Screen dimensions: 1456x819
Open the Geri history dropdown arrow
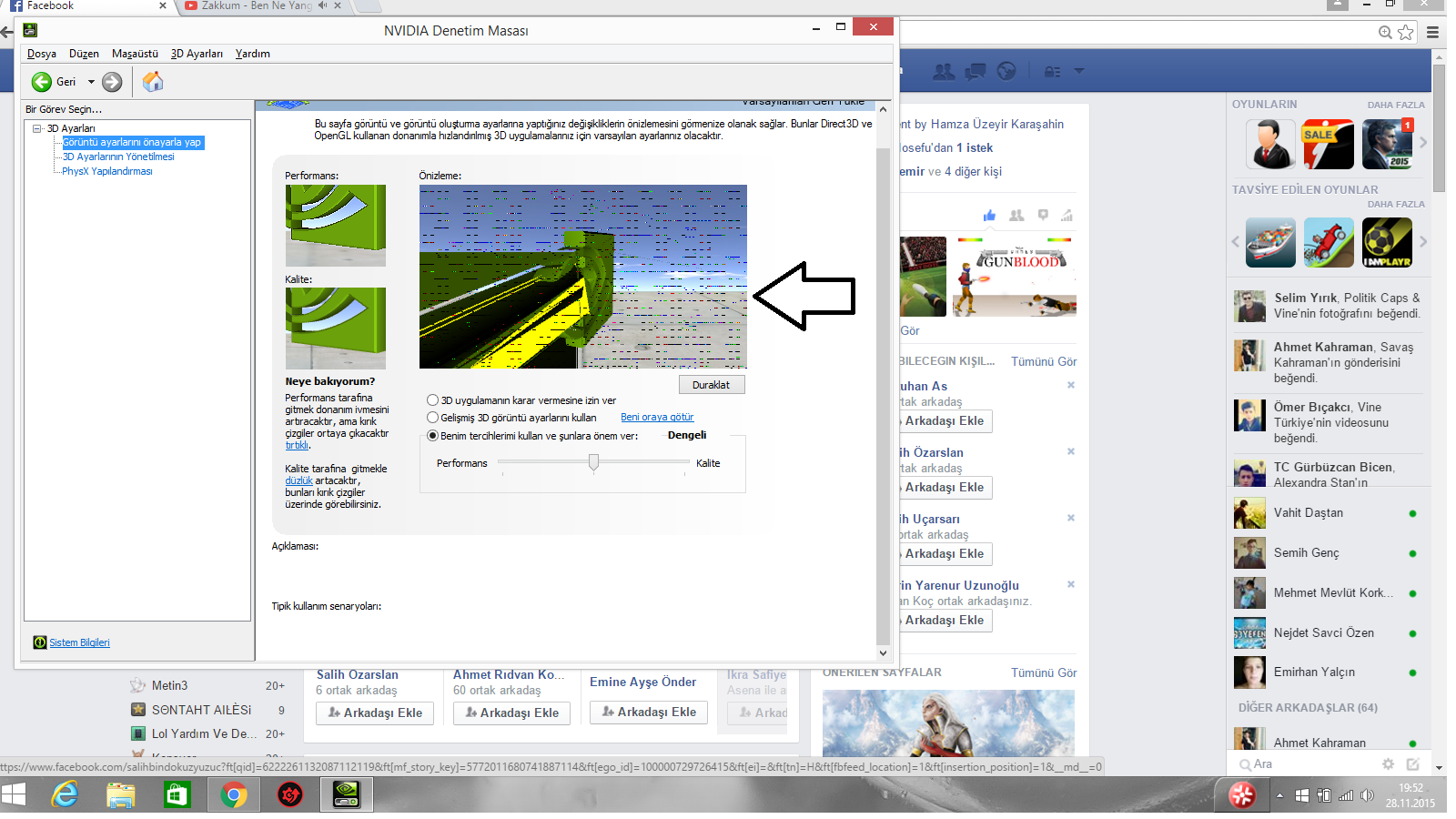click(91, 82)
